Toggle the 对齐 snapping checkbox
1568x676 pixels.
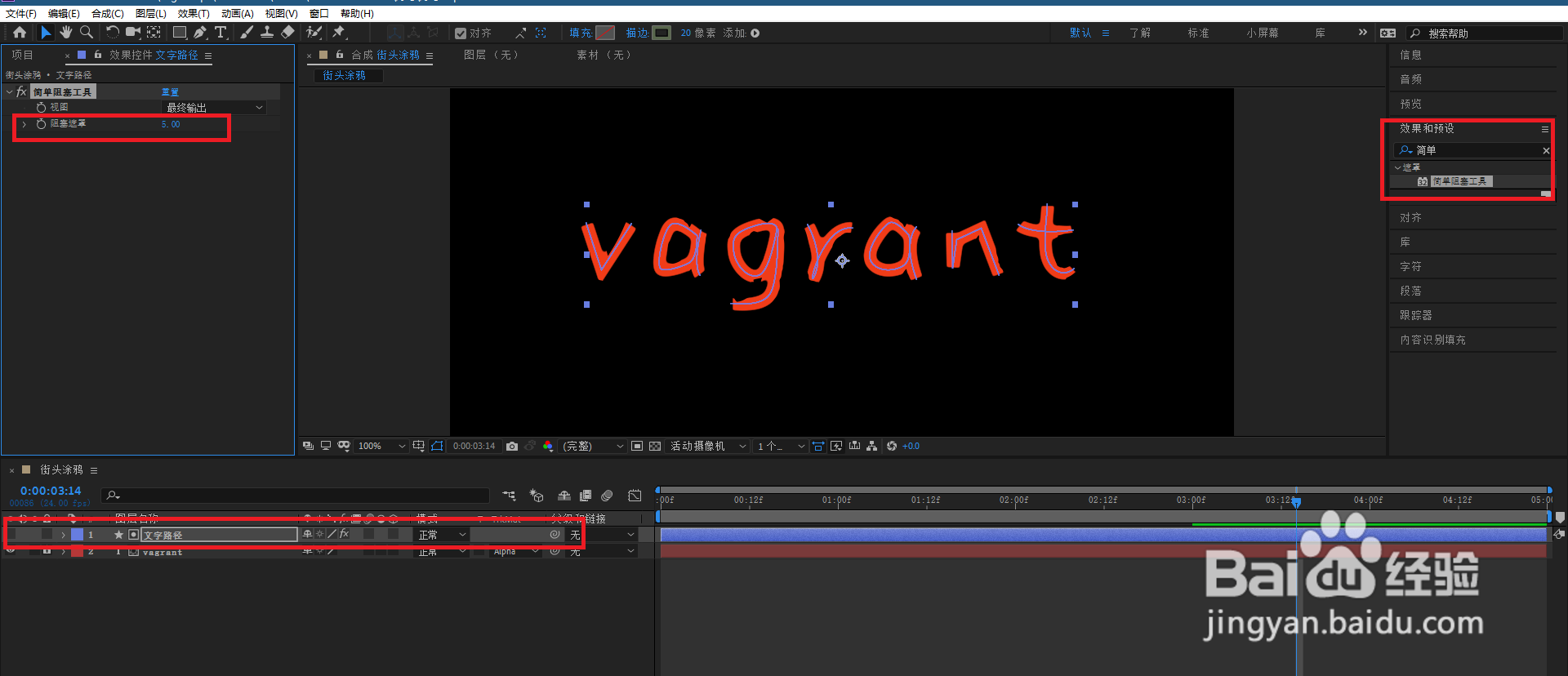461,33
